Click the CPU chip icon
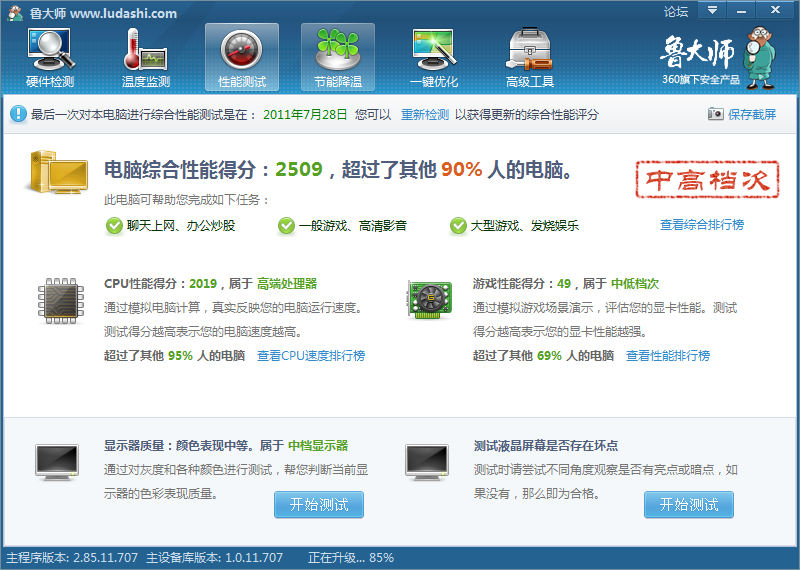 61,301
